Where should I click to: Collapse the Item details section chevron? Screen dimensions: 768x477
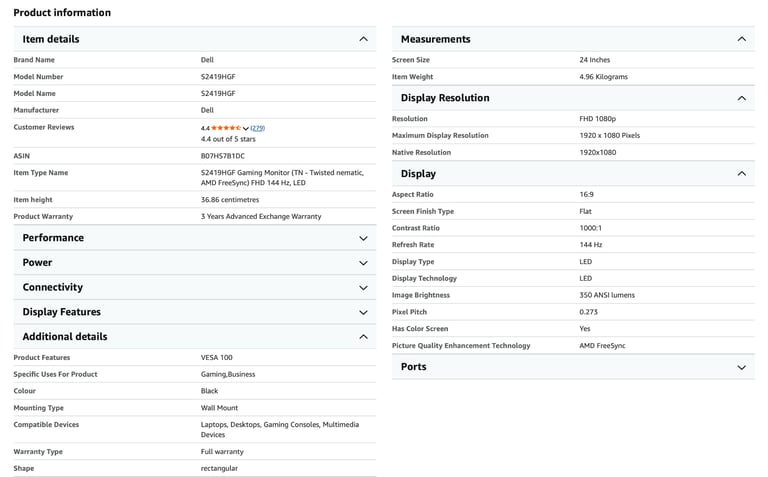363,39
